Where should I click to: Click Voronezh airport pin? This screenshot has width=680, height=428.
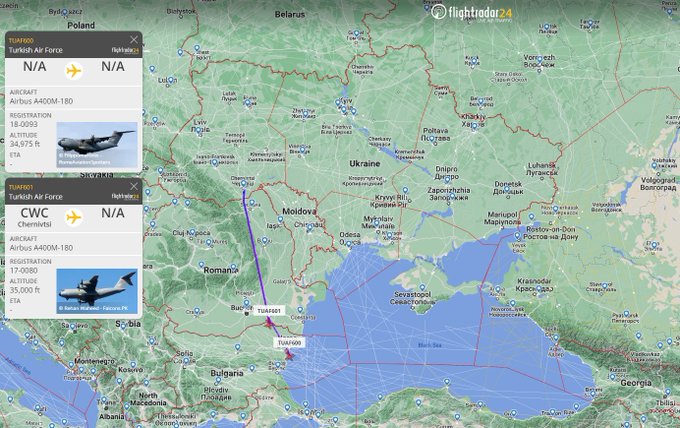539,59
